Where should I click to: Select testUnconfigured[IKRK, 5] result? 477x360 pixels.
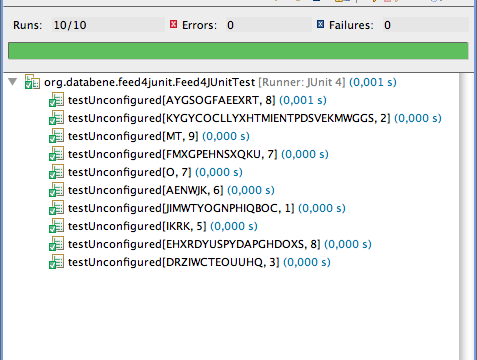(x=163, y=226)
